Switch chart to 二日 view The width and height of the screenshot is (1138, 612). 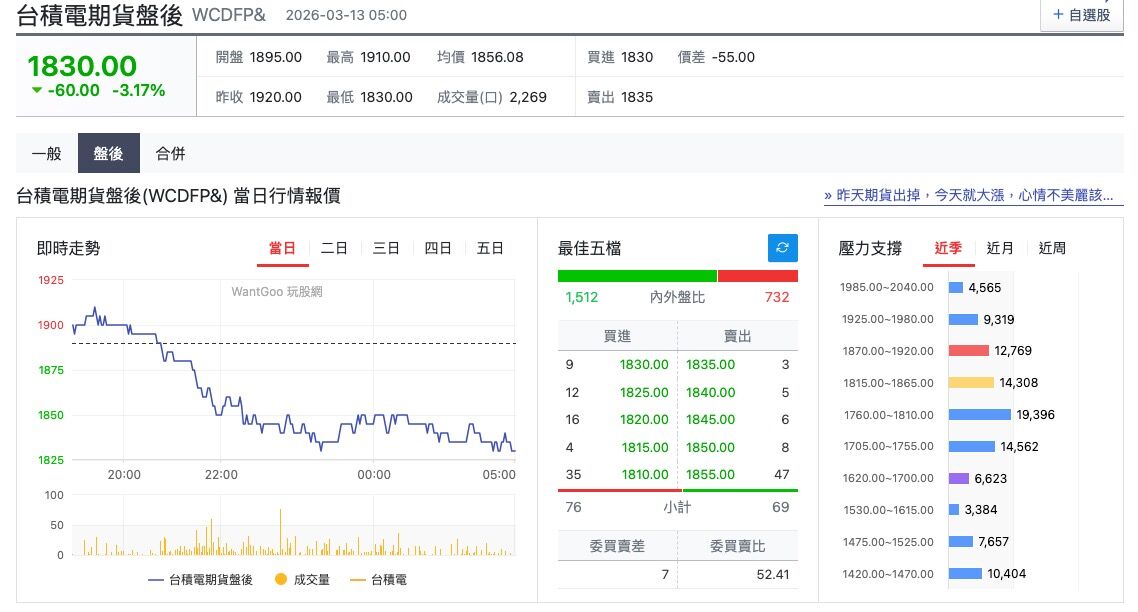[x=334, y=249]
